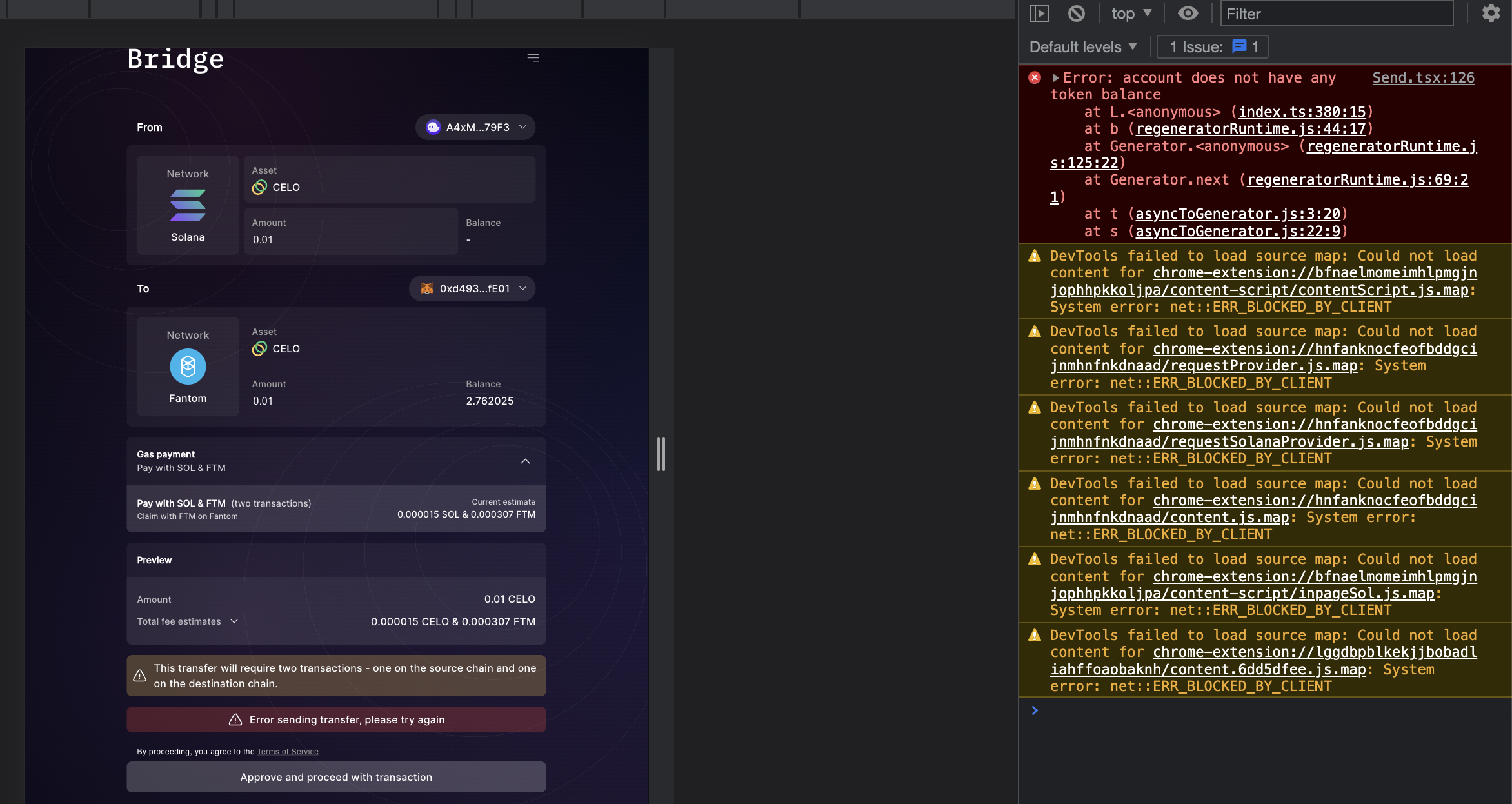This screenshot has height=804, width=1512.
Task: Toggle the console sidebar panel icon
Action: pos(1039,13)
